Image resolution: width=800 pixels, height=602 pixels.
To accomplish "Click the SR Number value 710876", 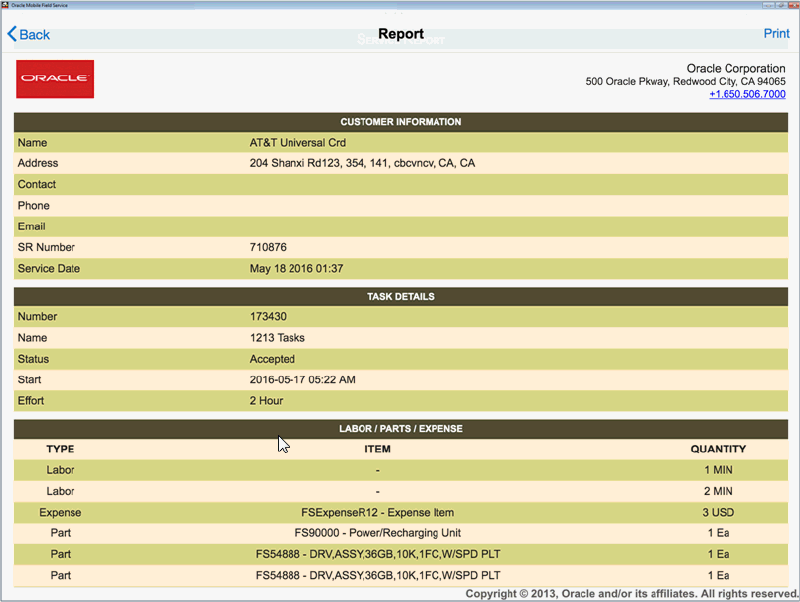I will (x=268, y=247).
